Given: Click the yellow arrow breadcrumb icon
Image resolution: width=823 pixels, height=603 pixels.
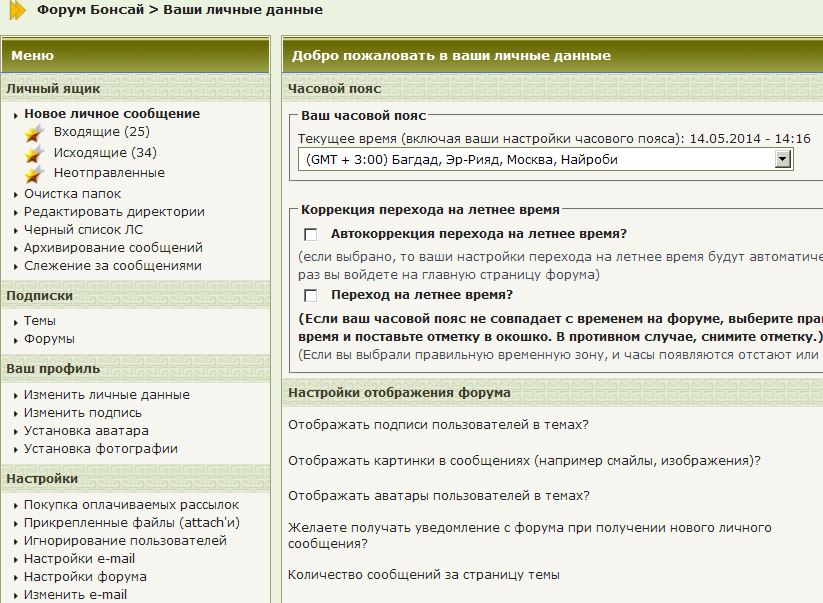Looking at the screenshot, I should 18,10.
